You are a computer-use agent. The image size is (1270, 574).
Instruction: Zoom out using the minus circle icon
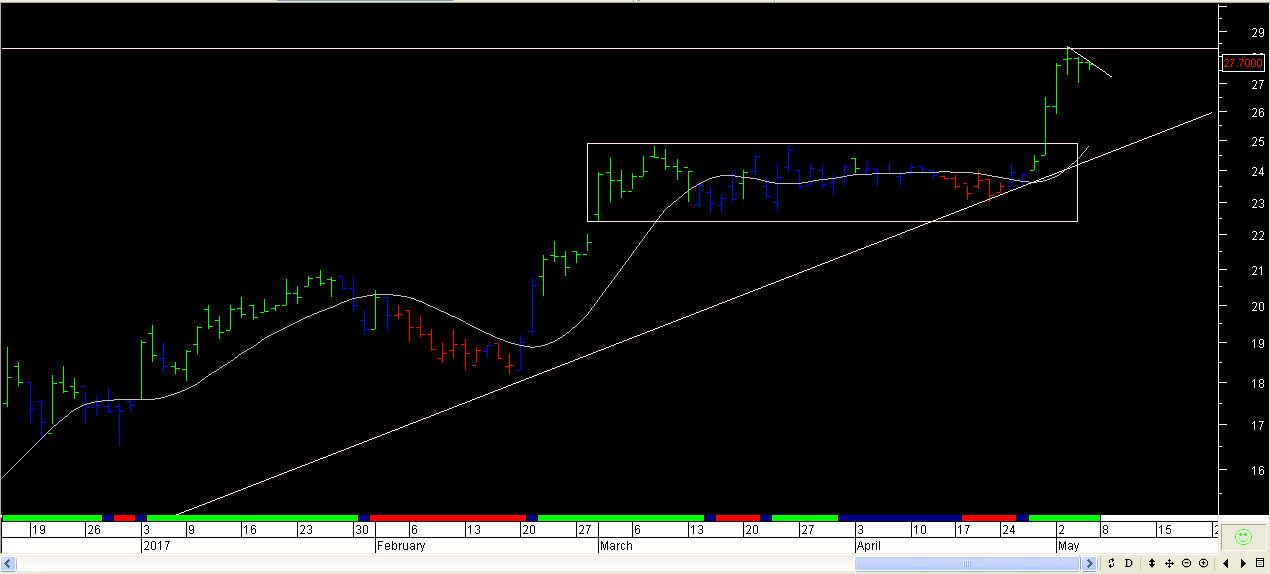1186,563
